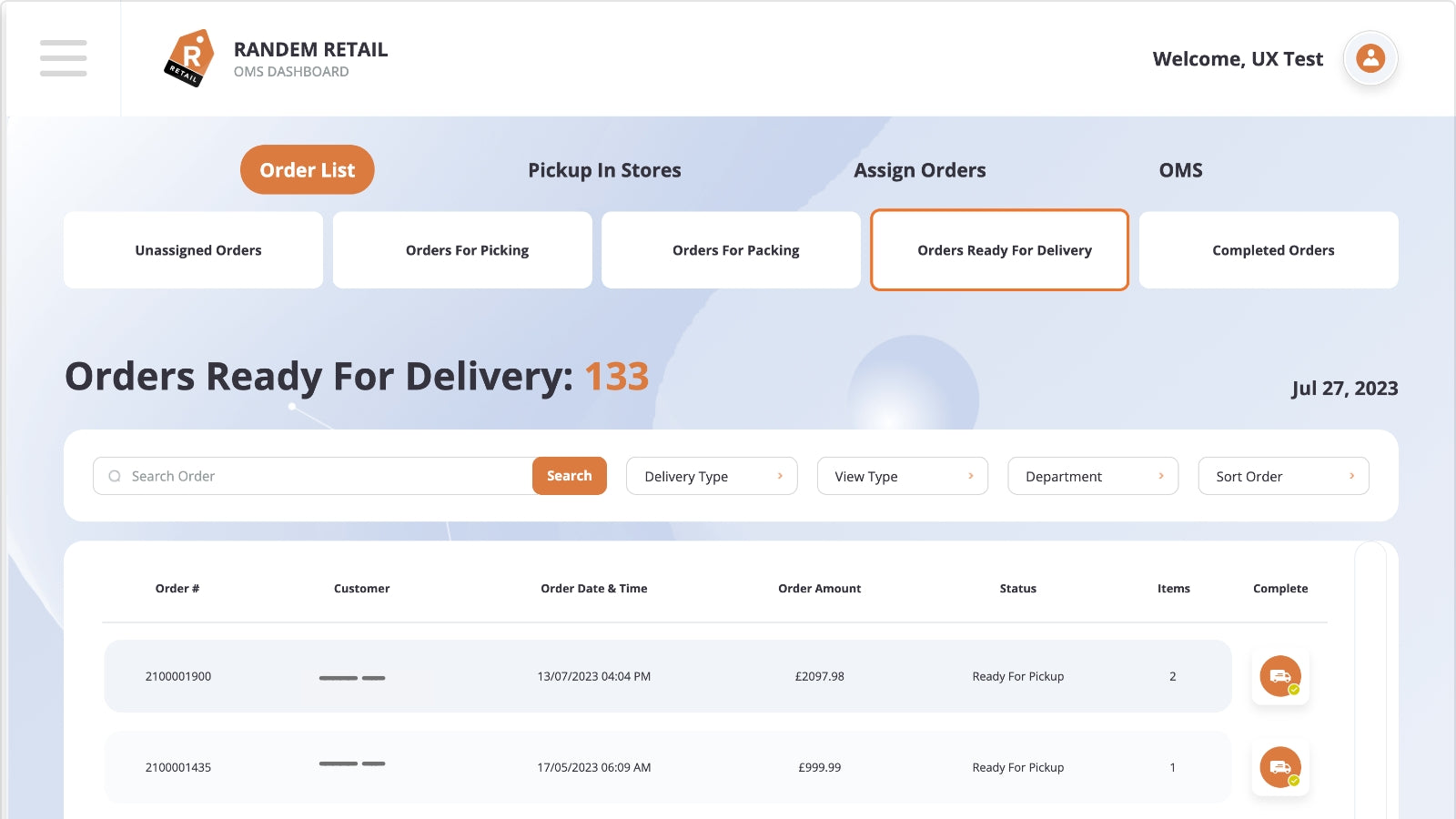The height and width of the screenshot is (819, 1456).
Task: Open the Sort Order dropdown
Action: (1283, 476)
